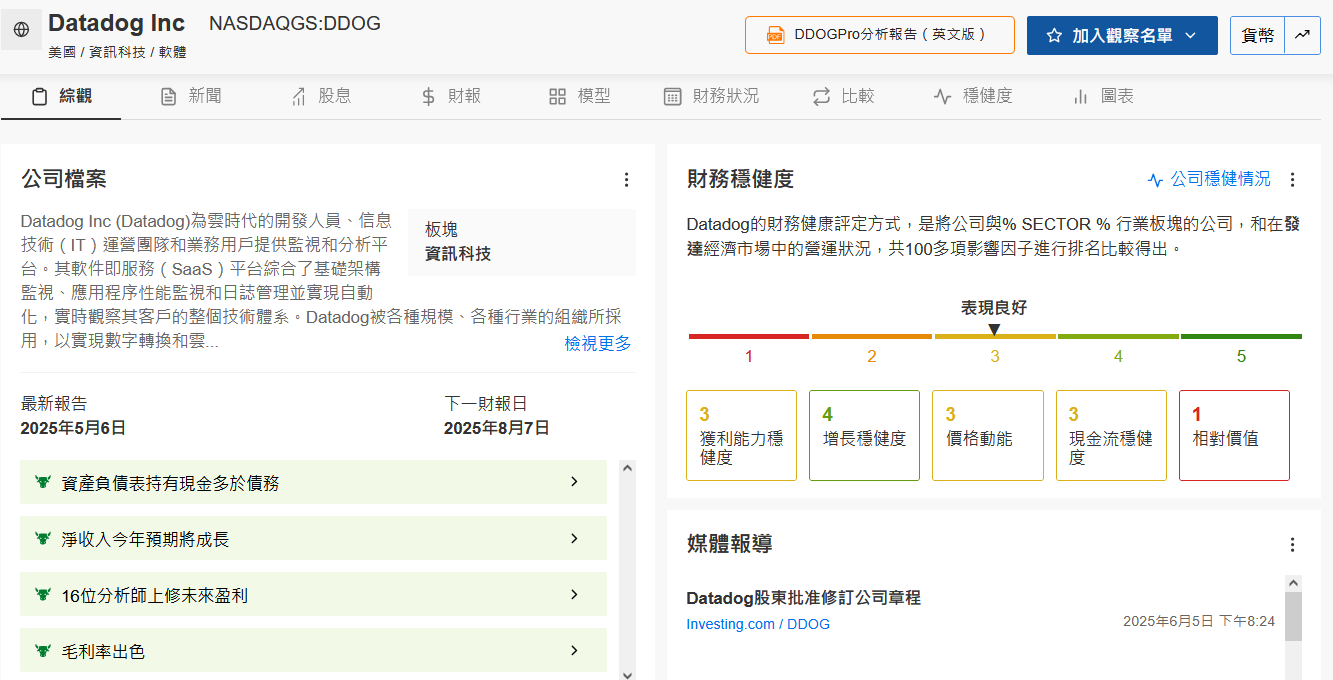
Task: Click the 檢視更多 link
Action: (x=598, y=343)
